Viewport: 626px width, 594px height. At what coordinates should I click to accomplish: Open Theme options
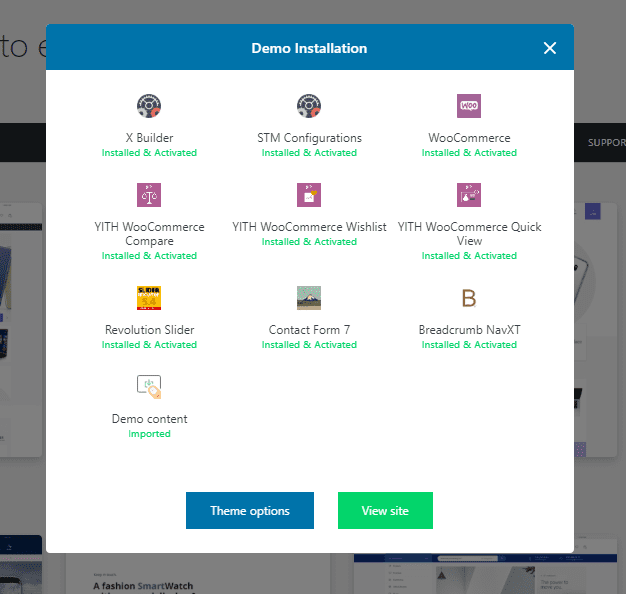click(250, 510)
